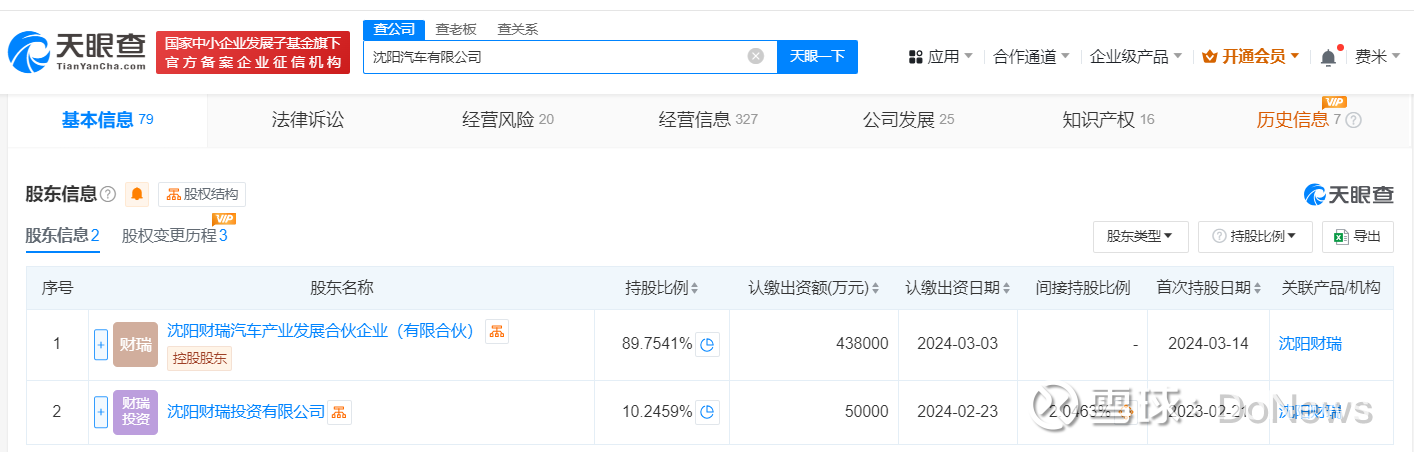Click the 2024-02-23 contribution date cell

click(958, 411)
